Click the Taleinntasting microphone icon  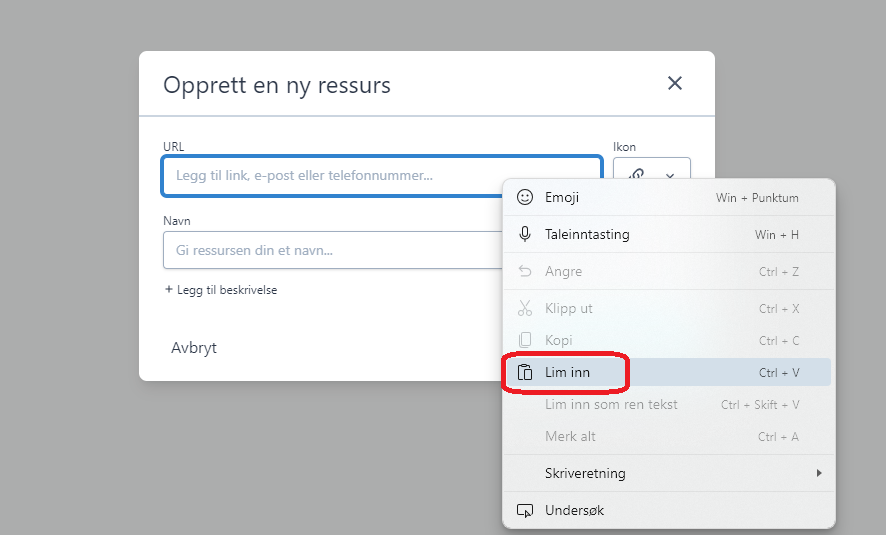click(x=525, y=235)
